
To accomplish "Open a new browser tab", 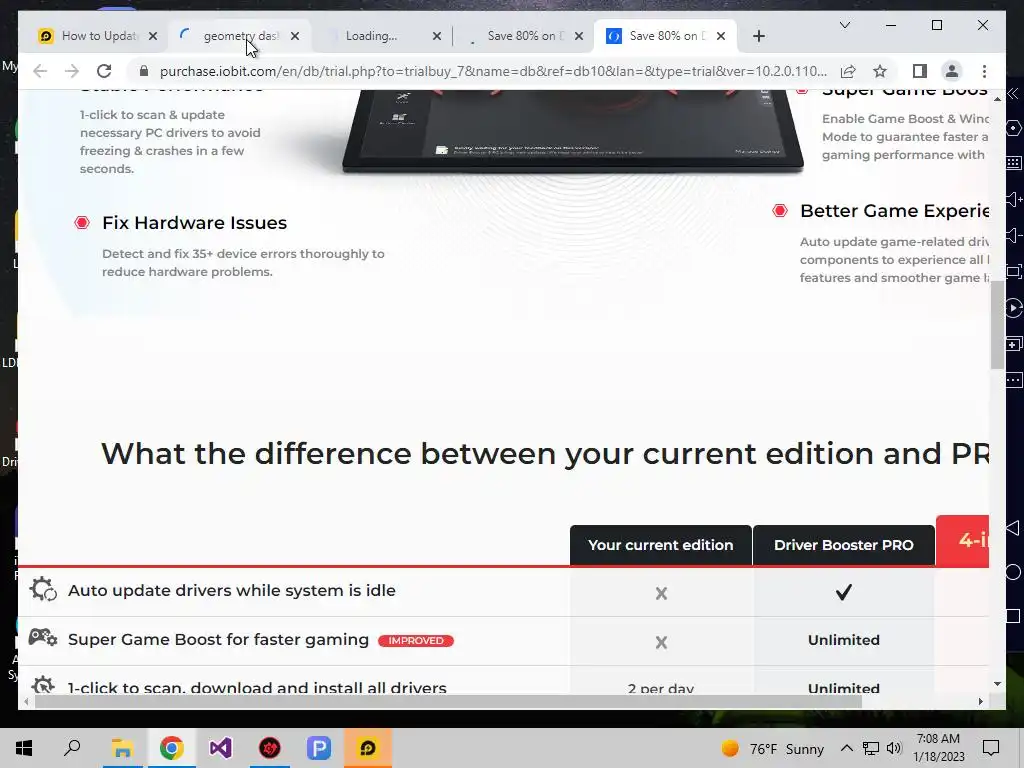I will (x=759, y=36).
